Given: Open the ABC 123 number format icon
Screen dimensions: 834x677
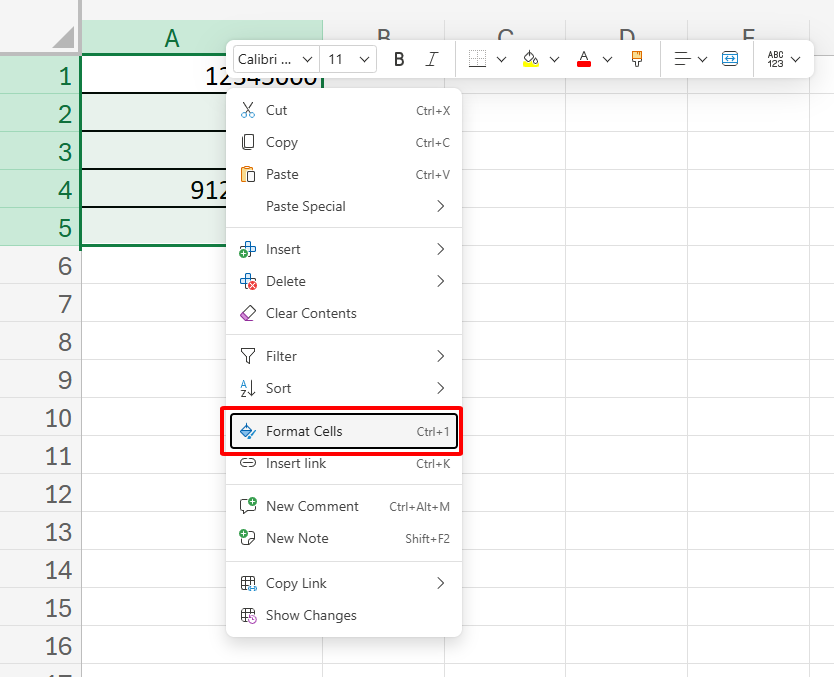Looking at the screenshot, I should [778, 59].
